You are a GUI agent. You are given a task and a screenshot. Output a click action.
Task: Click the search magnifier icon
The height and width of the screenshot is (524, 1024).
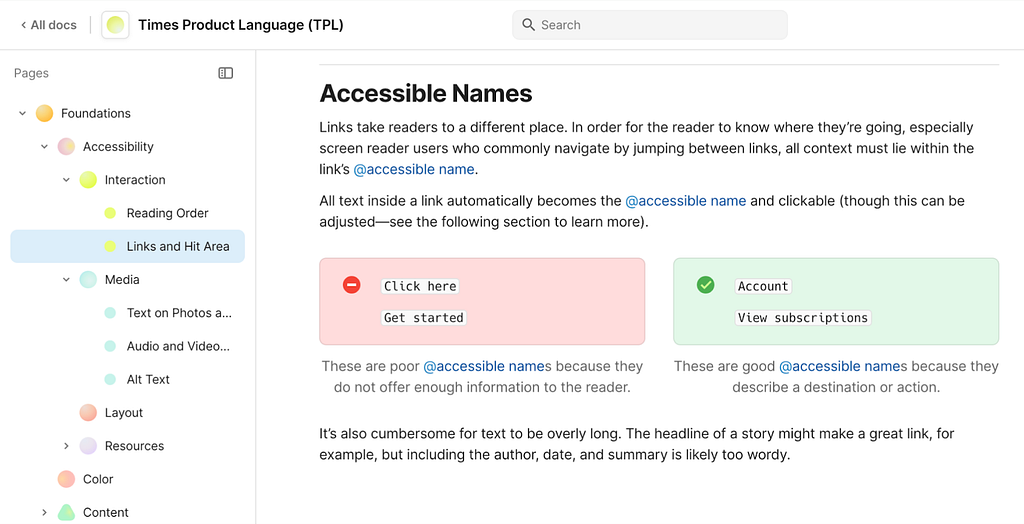coord(528,25)
